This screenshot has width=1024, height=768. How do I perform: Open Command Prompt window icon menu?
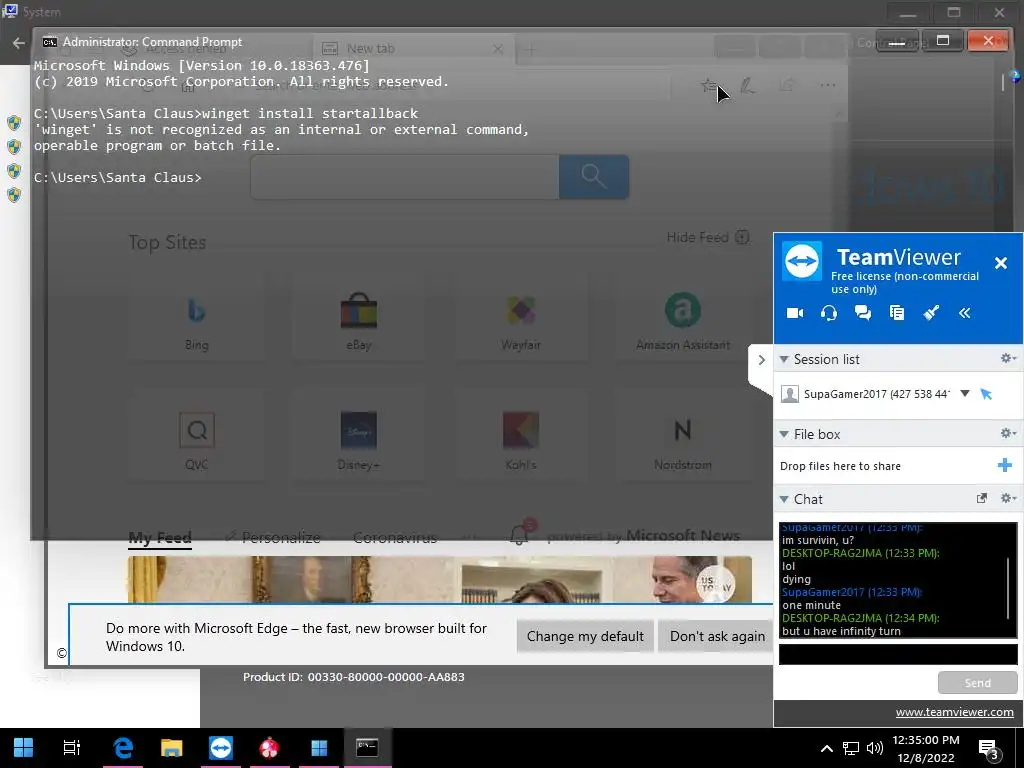(49, 42)
